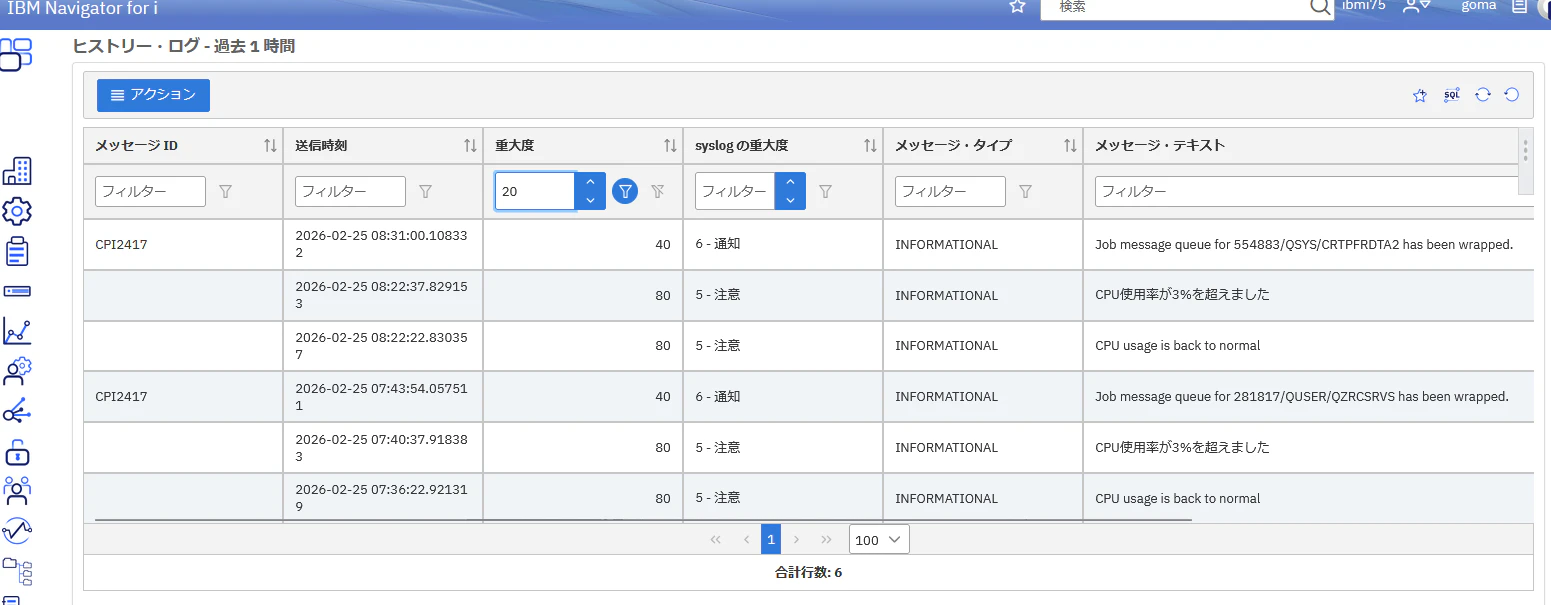Select page 1 in pagination
The width and height of the screenshot is (1551, 605).
click(x=771, y=540)
